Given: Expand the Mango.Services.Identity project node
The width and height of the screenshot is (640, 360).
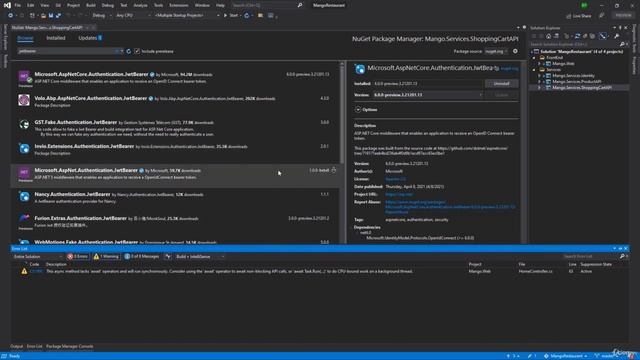Looking at the screenshot, I should (x=539, y=76).
